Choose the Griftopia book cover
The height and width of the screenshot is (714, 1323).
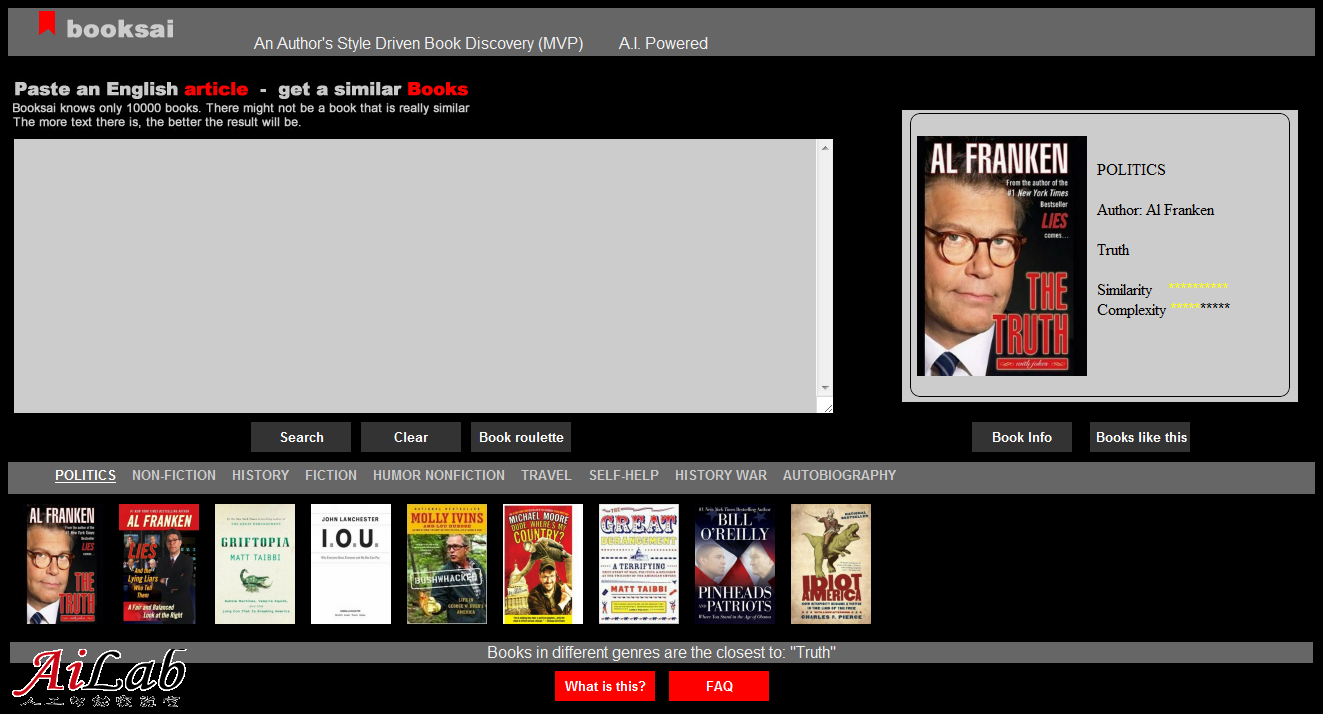(255, 564)
